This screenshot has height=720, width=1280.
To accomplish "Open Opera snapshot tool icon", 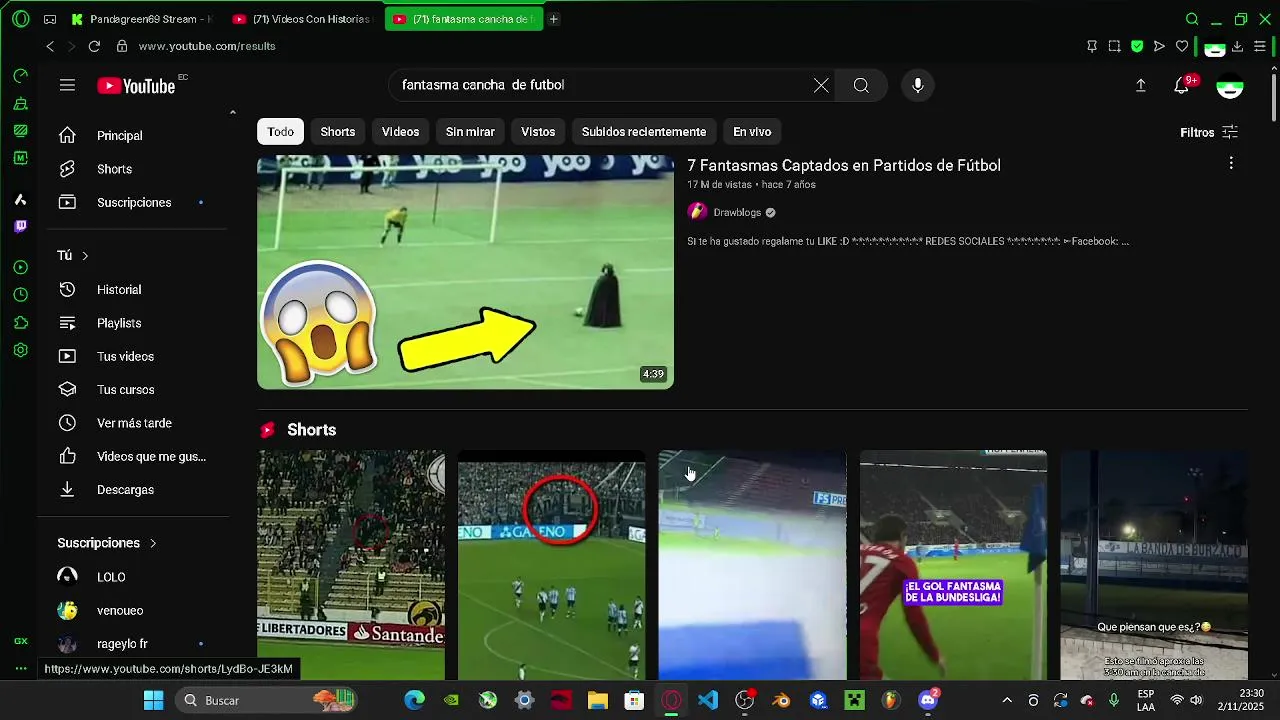I will pyautogui.click(x=1114, y=46).
